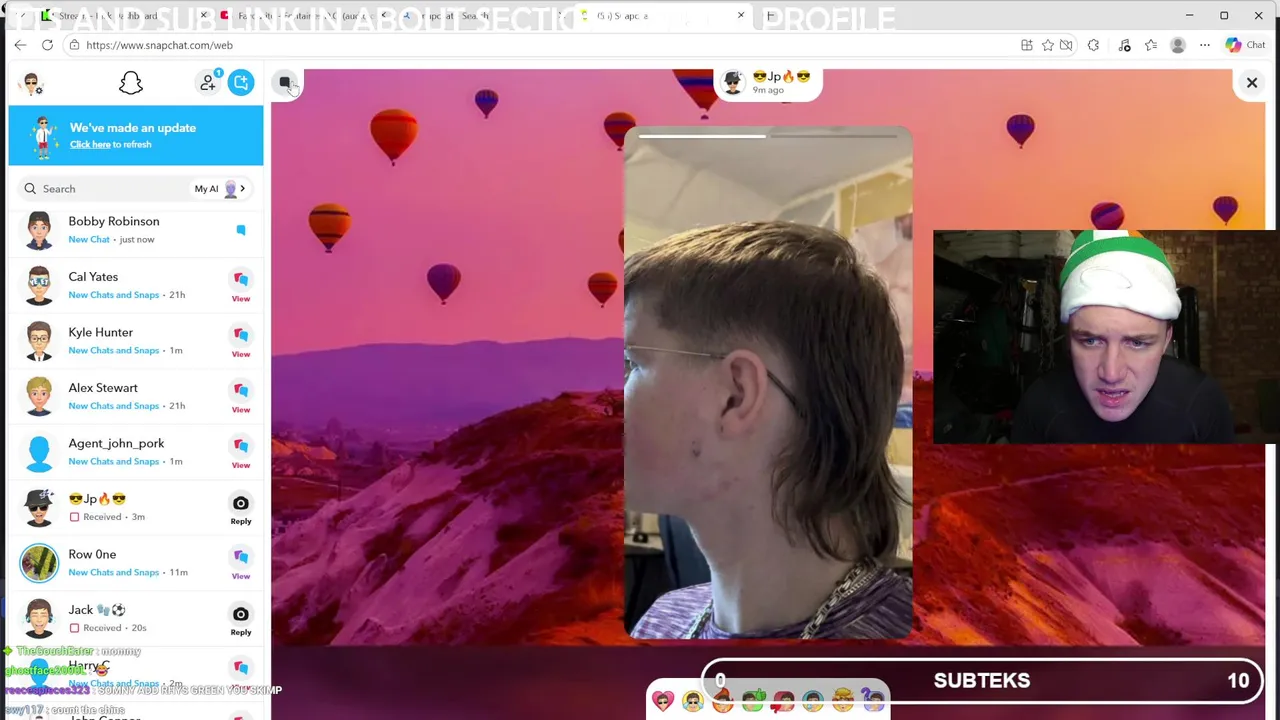Click the Reply camera icon for 😎Jp🔥😎
1280x720 pixels.
pos(241,503)
